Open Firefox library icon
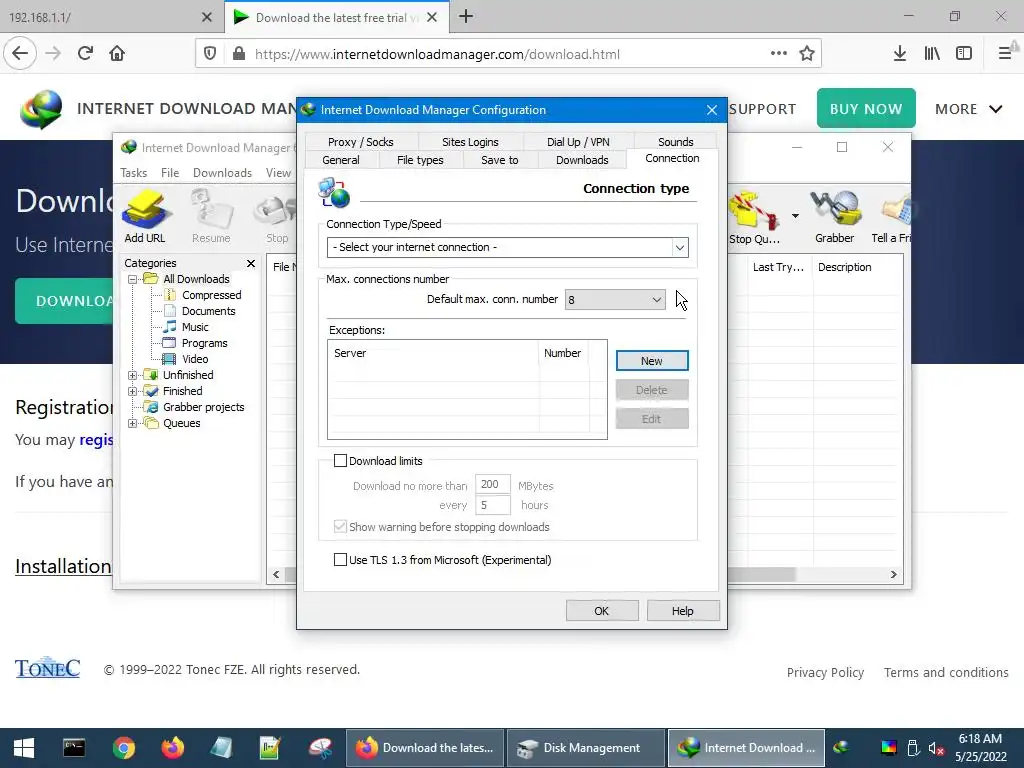1024x768 pixels. click(932, 54)
